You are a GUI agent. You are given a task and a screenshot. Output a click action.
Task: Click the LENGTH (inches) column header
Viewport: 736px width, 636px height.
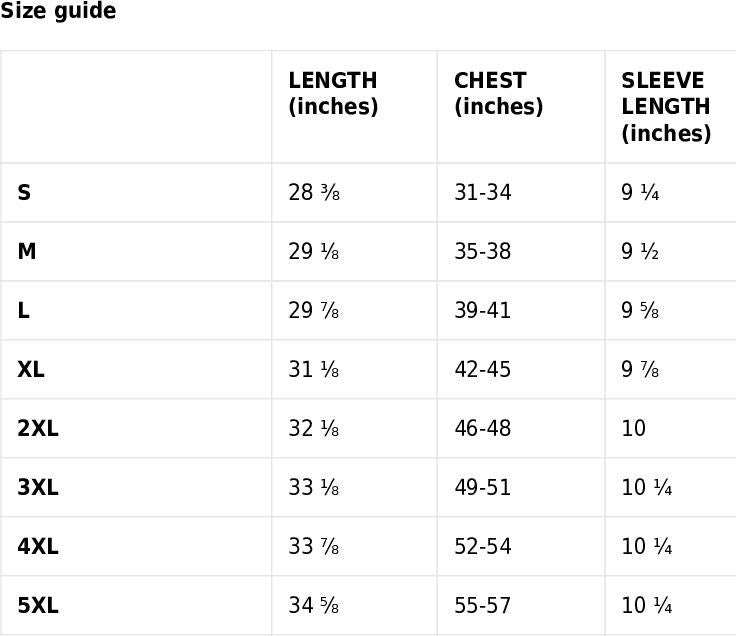[333, 94]
